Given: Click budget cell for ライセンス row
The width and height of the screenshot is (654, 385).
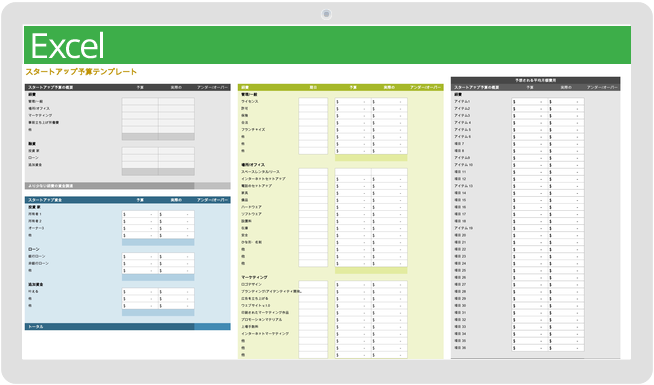Looking at the screenshot, I should point(353,102).
